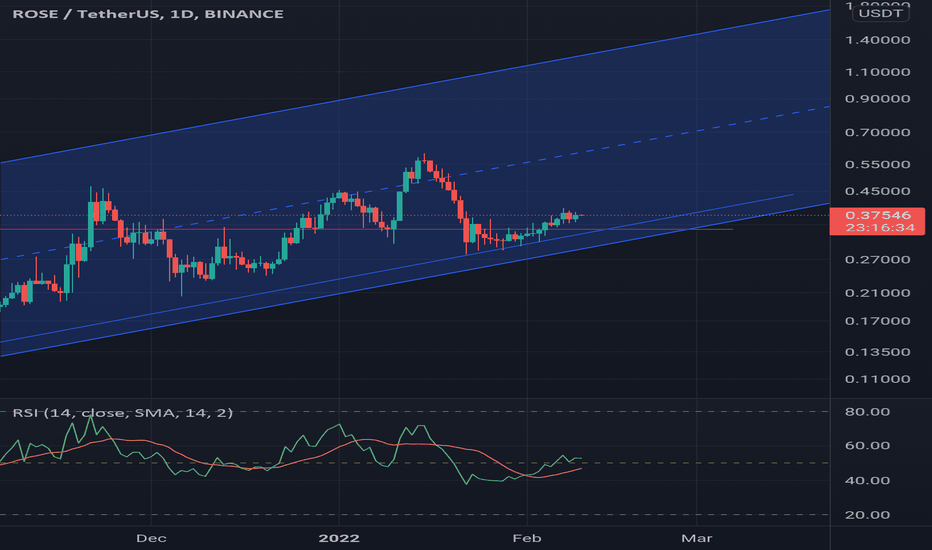The image size is (932, 550).
Task: Click the RSI 20.00 scale label
Action: [867, 515]
